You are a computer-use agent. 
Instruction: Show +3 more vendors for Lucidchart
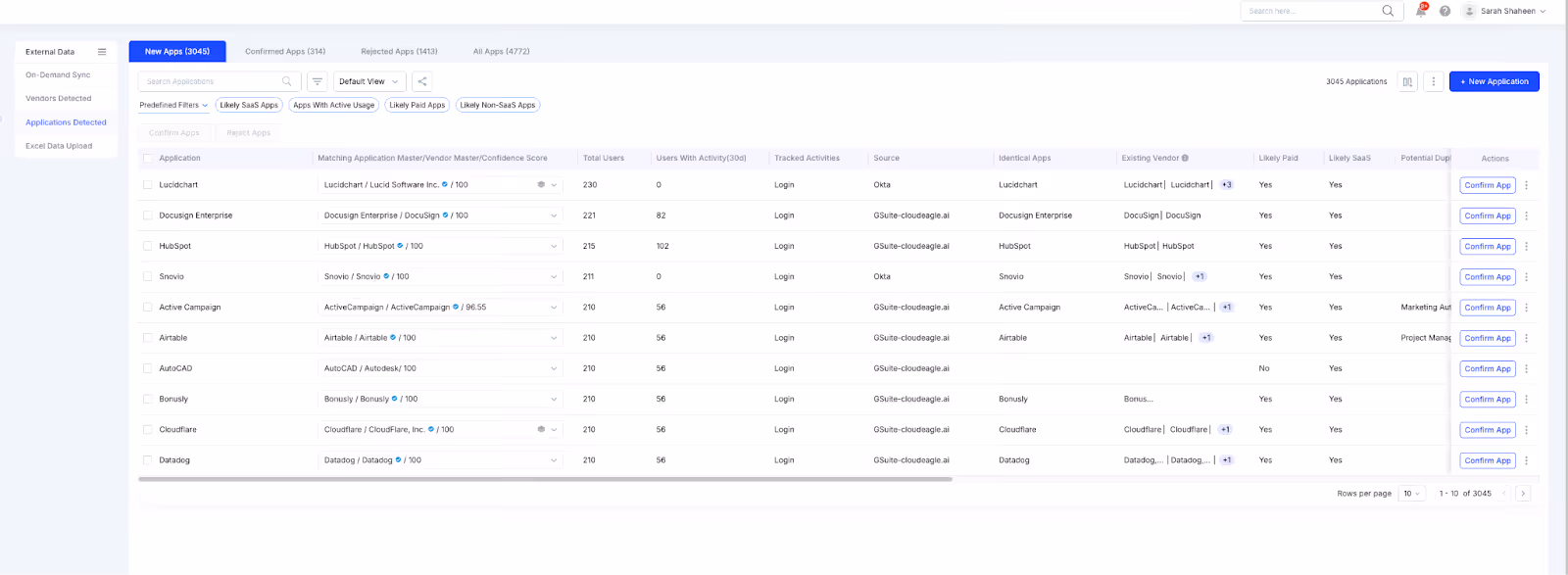point(1226,184)
